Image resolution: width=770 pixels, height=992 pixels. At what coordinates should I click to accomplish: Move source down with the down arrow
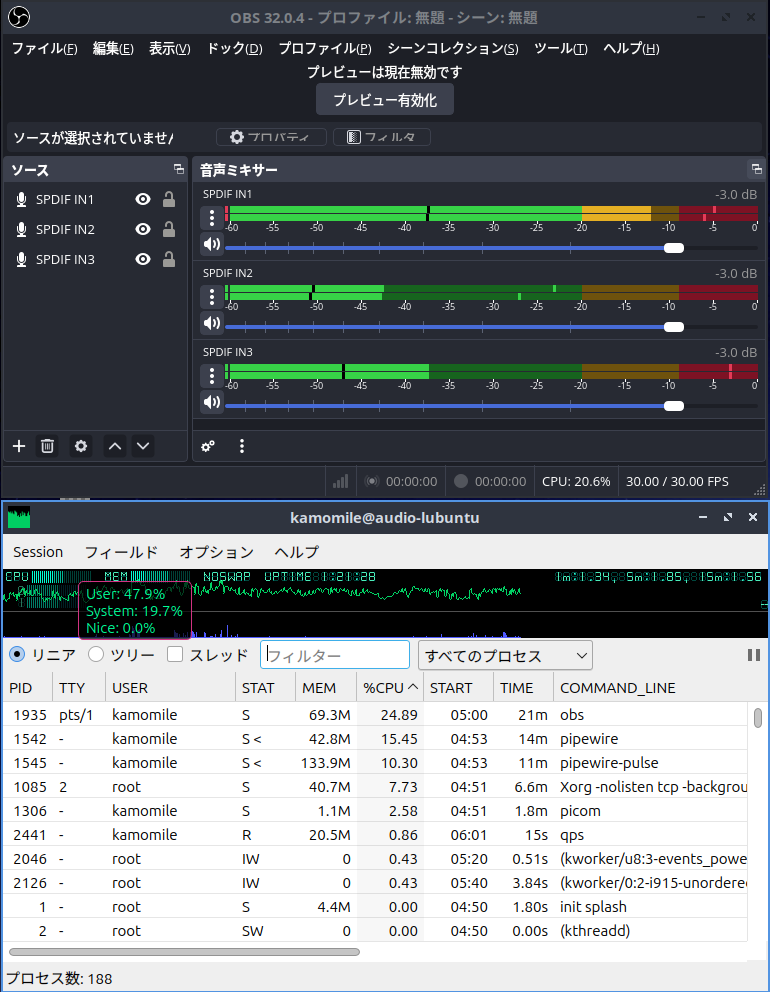point(143,446)
